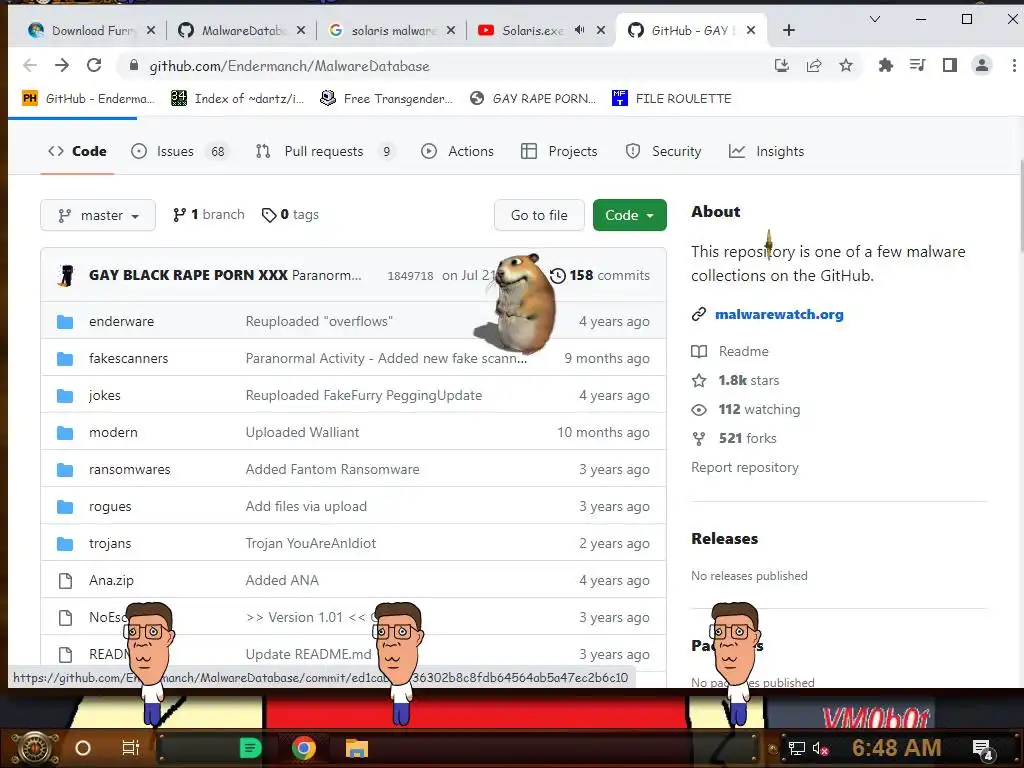The image size is (1024, 768).
Task: Open the Chrome tab search chevron
Action: (x=875, y=20)
